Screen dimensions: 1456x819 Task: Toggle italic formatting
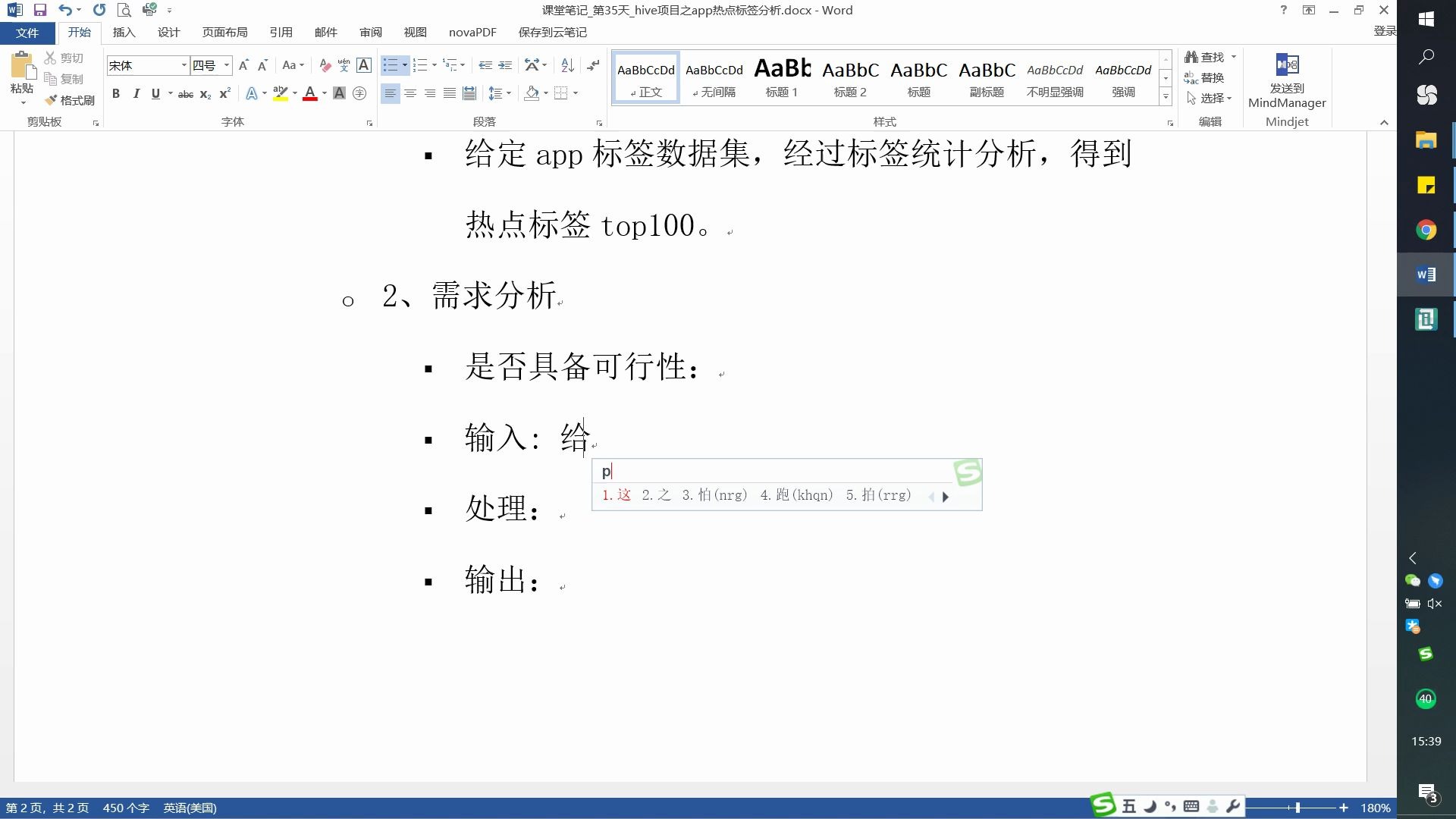[x=136, y=93]
